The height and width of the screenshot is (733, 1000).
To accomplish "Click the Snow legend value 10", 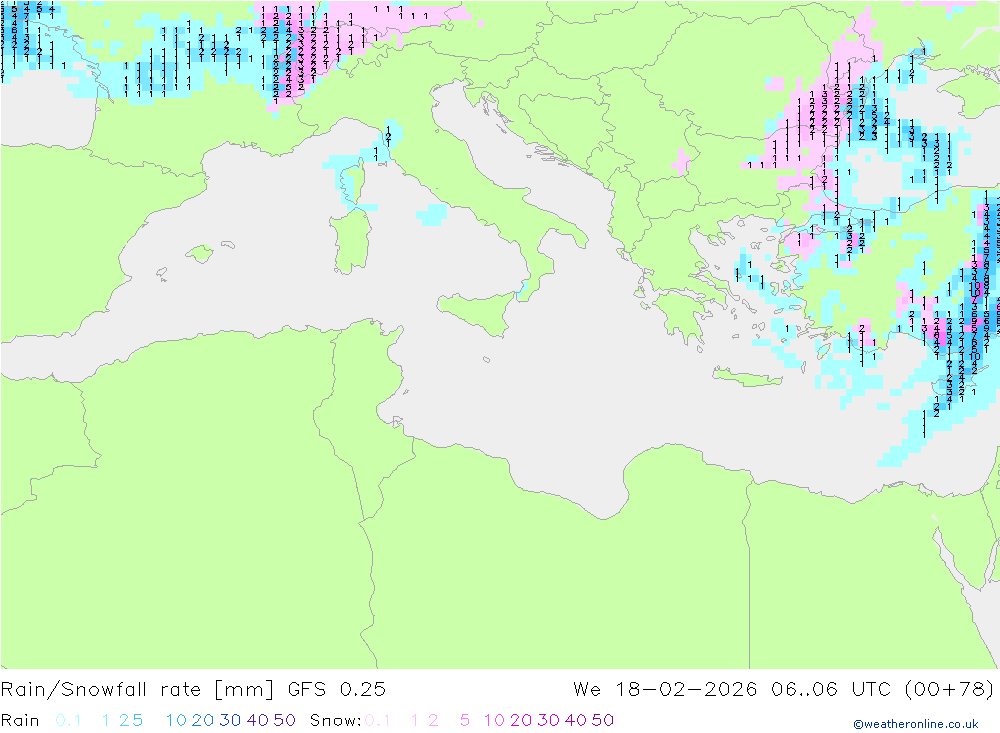I will coord(494,720).
